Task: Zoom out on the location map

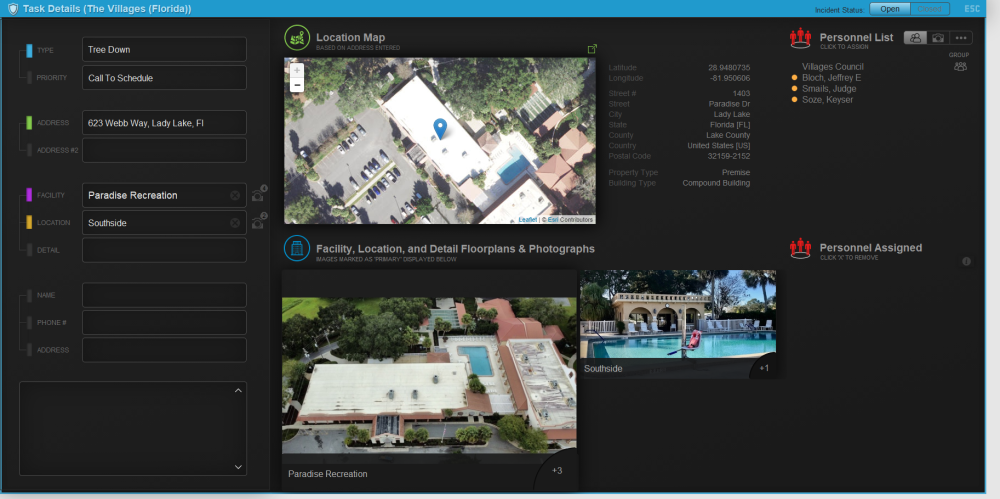Action: (x=297, y=86)
